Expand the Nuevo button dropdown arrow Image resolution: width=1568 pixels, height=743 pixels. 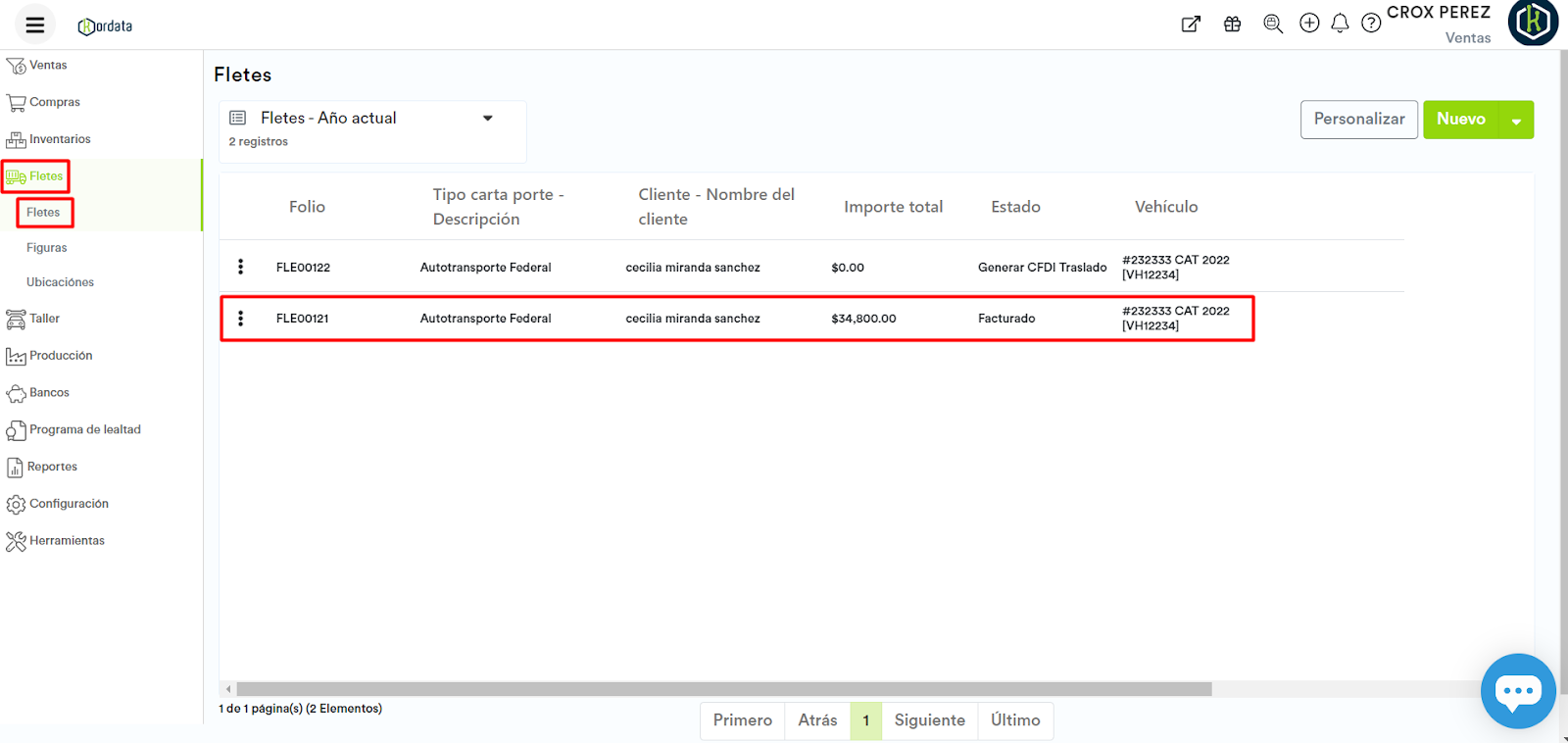point(1516,121)
